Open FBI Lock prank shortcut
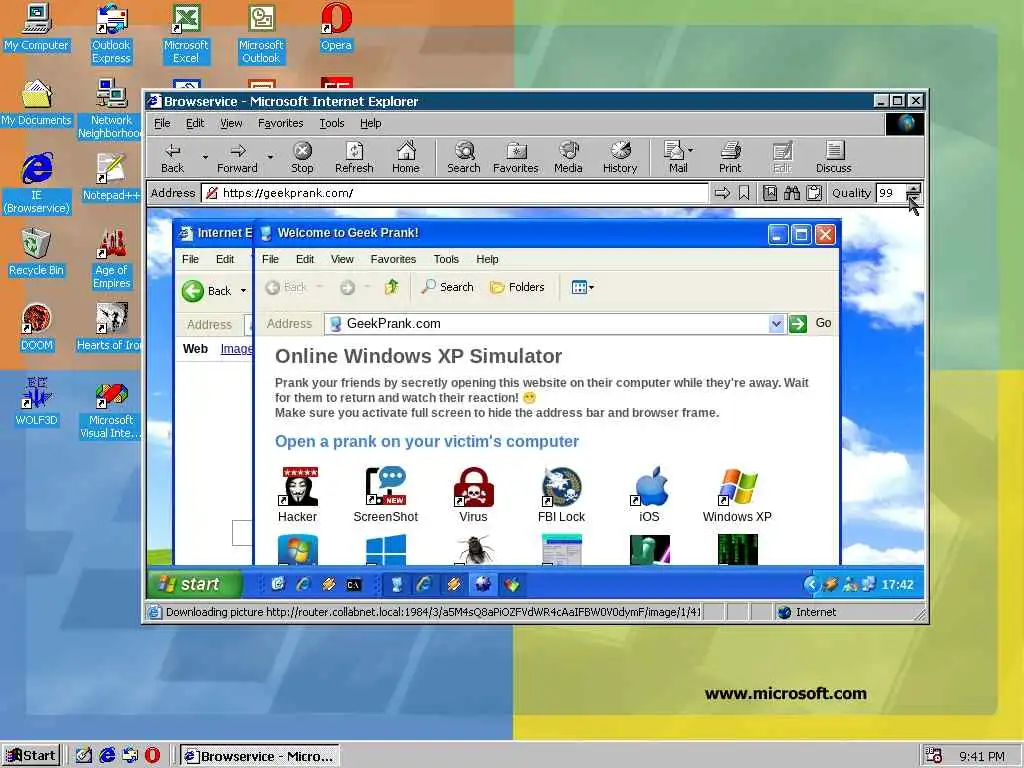The height and width of the screenshot is (768, 1024). [562, 495]
